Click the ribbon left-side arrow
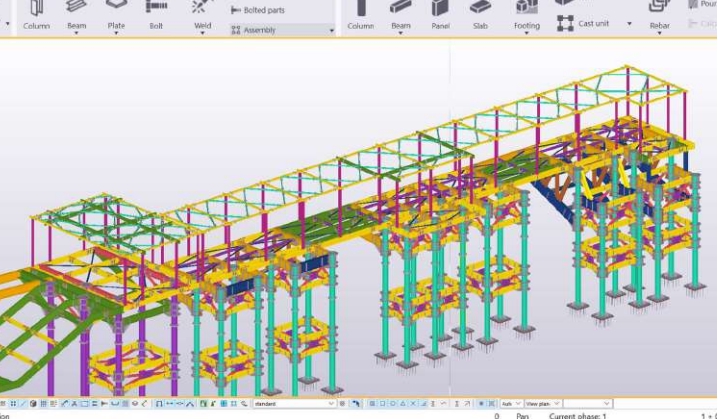The image size is (718, 419). coord(7,24)
